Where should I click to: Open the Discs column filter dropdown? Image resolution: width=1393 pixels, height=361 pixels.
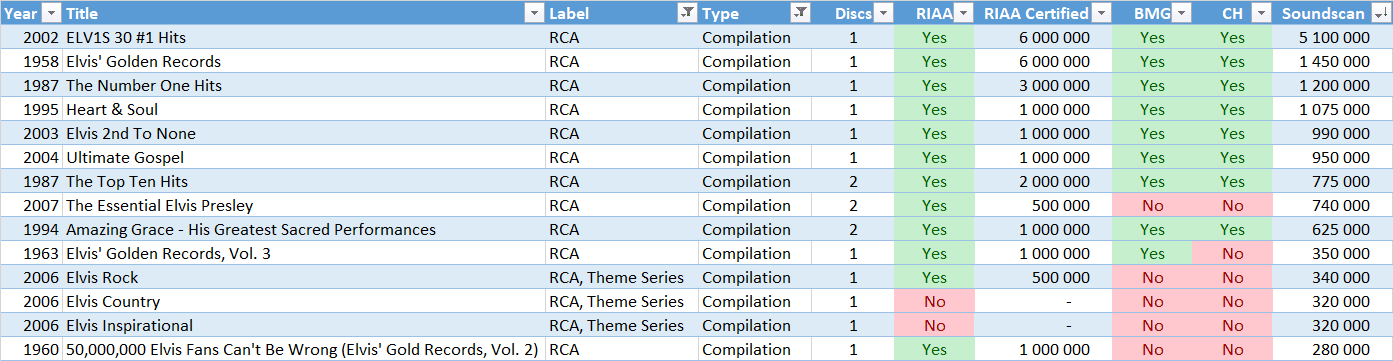pyautogui.click(x=883, y=13)
